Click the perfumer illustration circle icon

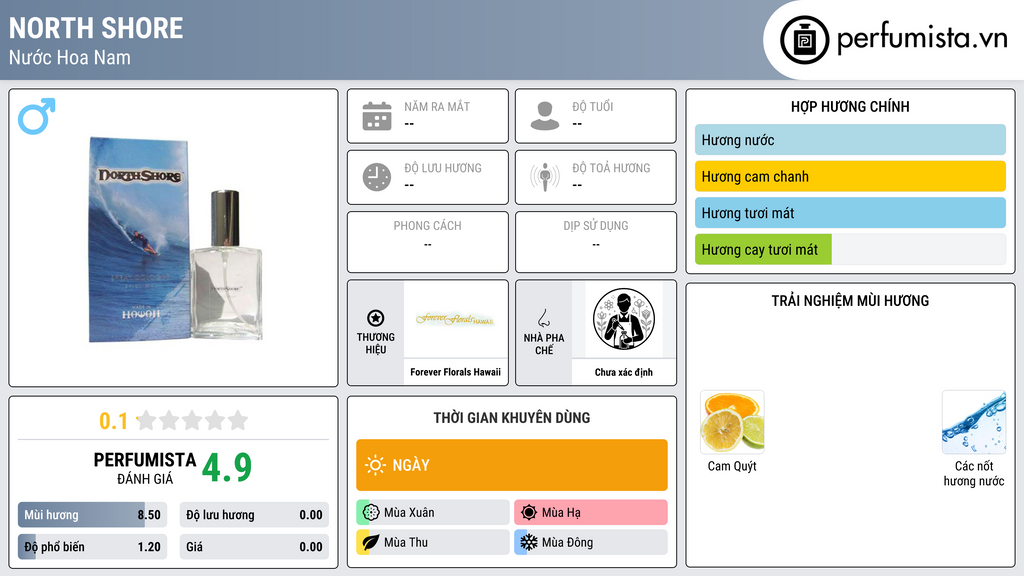pyautogui.click(x=624, y=319)
